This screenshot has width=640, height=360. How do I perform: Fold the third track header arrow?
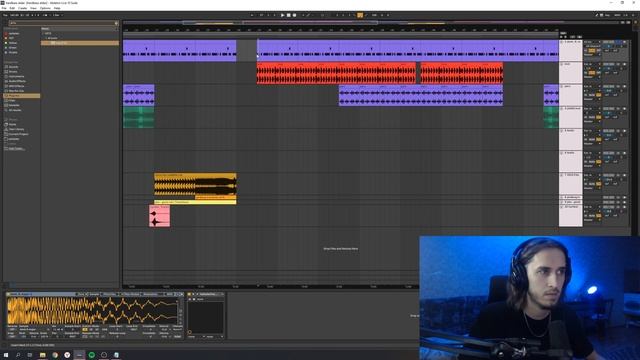coord(562,87)
